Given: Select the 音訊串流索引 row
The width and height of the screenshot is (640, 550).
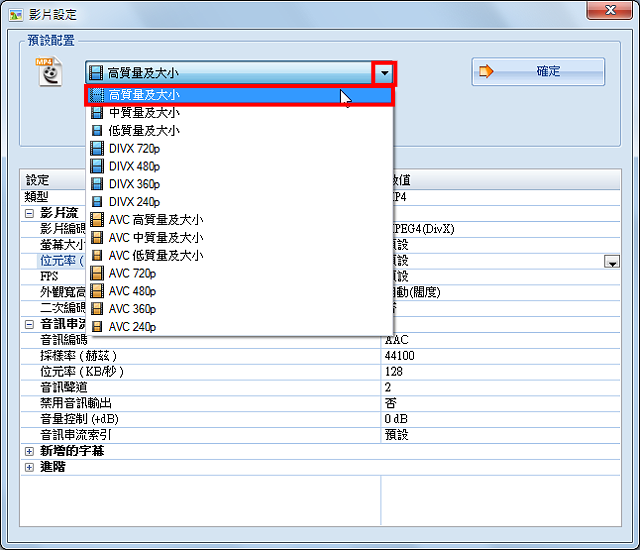Looking at the screenshot, I should (320, 435).
